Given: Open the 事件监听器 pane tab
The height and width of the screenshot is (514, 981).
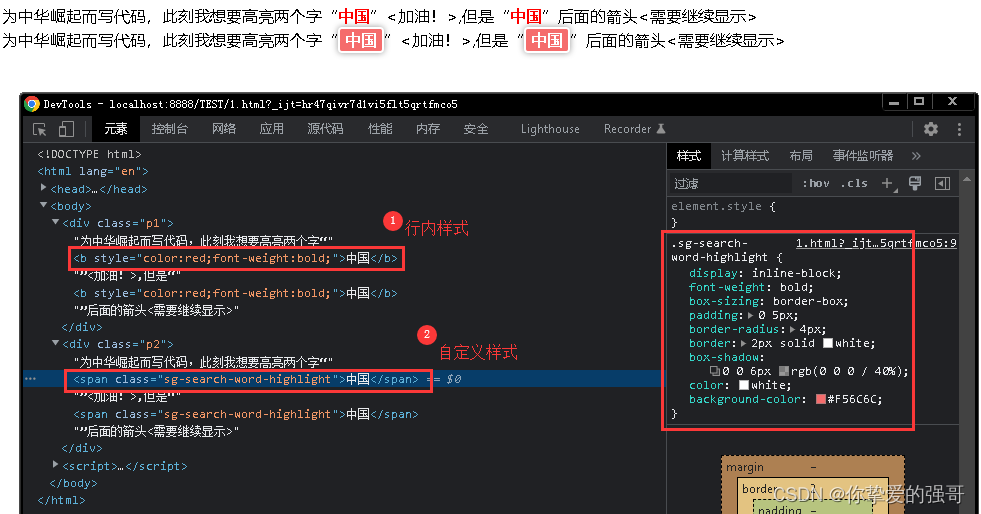Looking at the screenshot, I should pyautogui.click(x=863, y=156).
